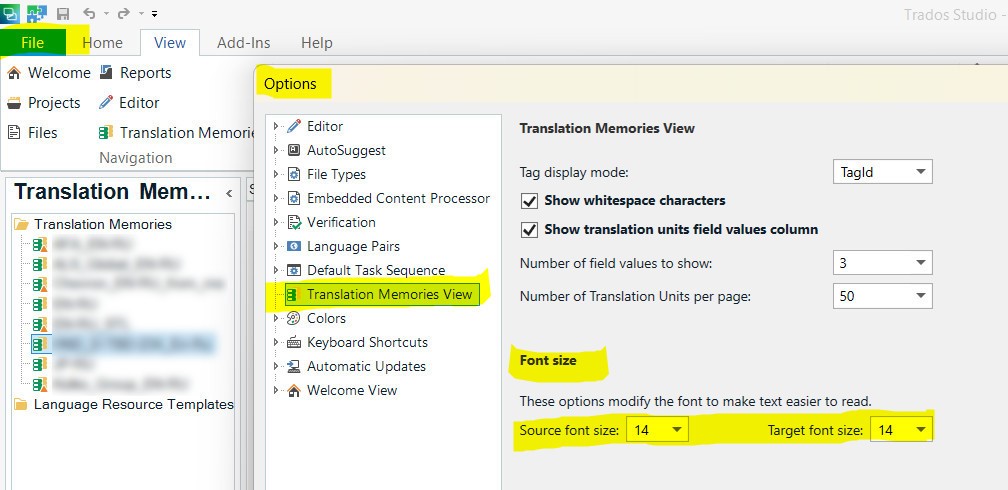
Task: Switch to the Home ribbon tab
Action: pyautogui.click(x=102, y=43)
